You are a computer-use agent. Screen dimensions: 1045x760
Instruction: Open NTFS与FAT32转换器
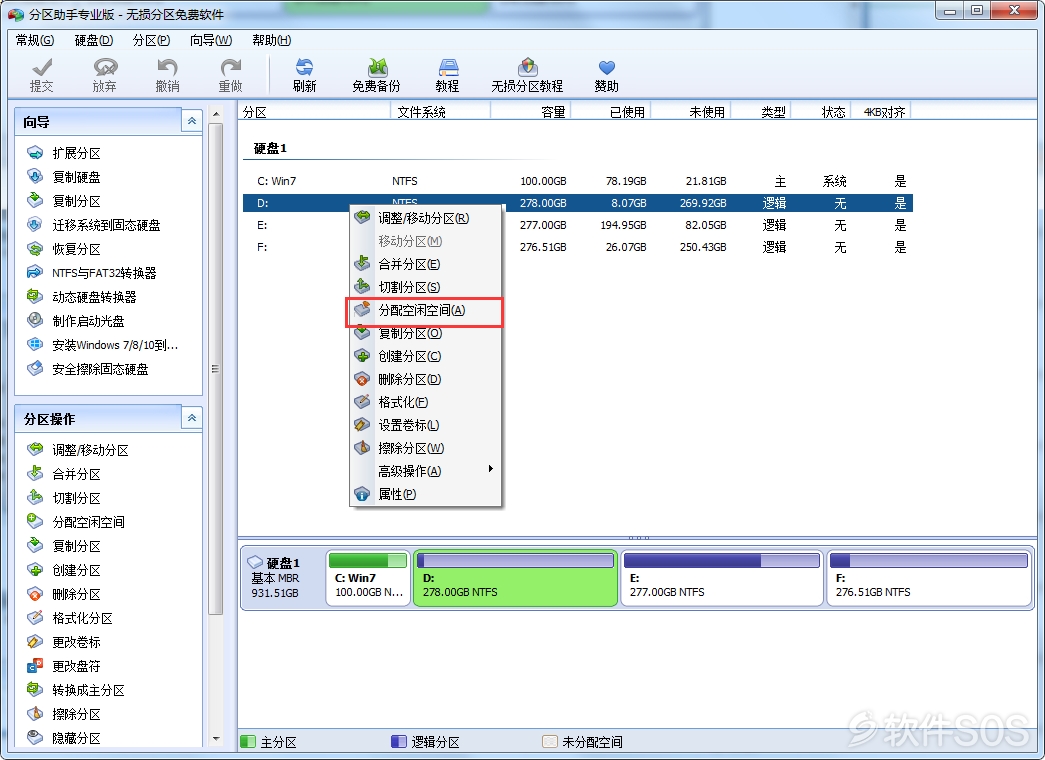(92, 273)
